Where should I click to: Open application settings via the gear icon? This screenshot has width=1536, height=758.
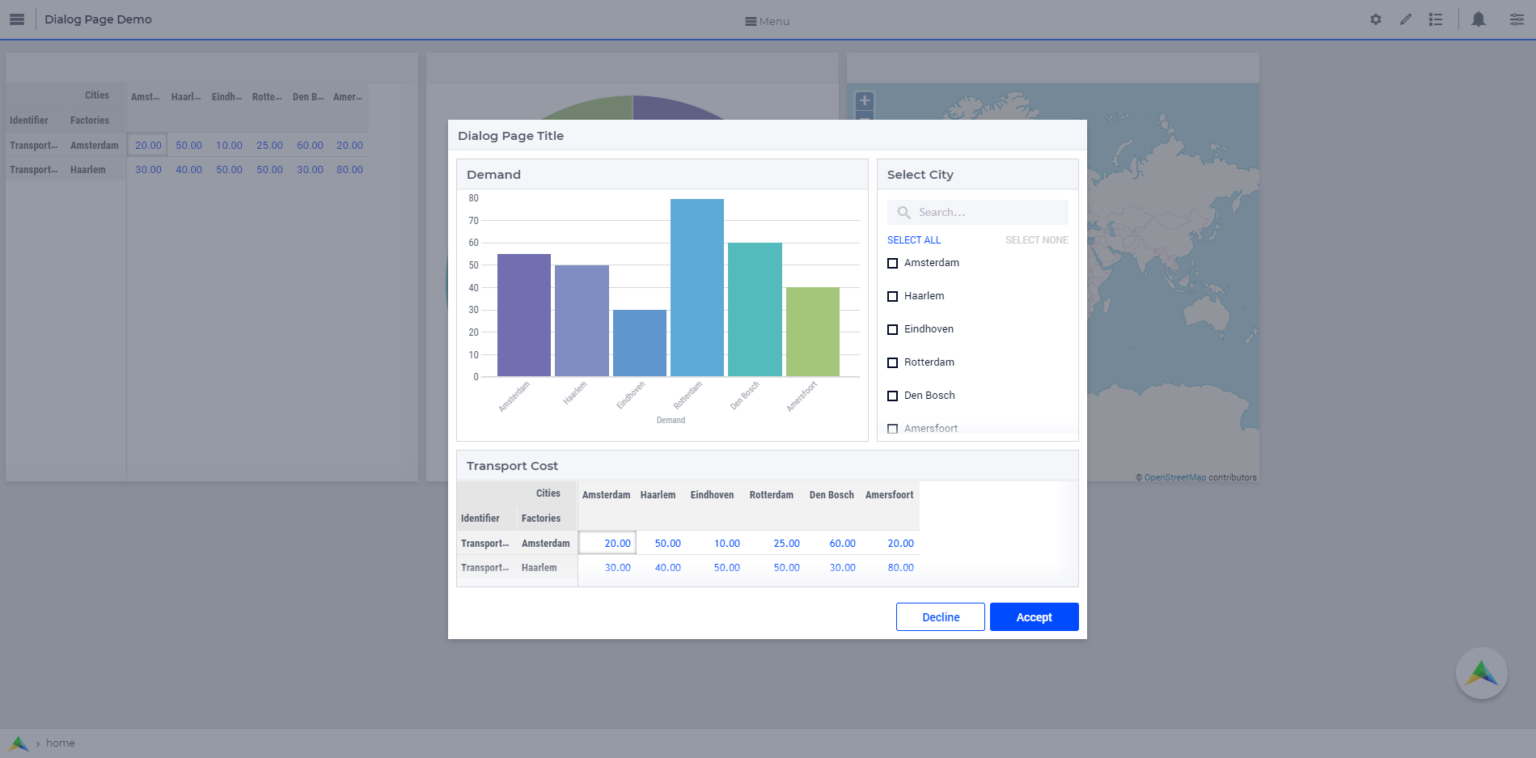(x=1375, y=19)
